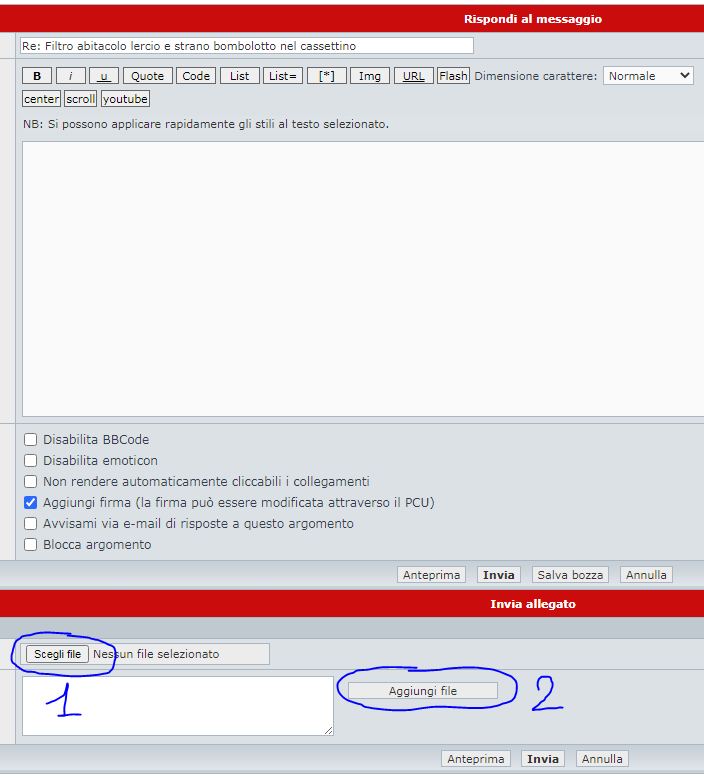Click the Img BBCode button
Image resolution: width=704 pixels, height=779 pixels.
coord(369,76)
